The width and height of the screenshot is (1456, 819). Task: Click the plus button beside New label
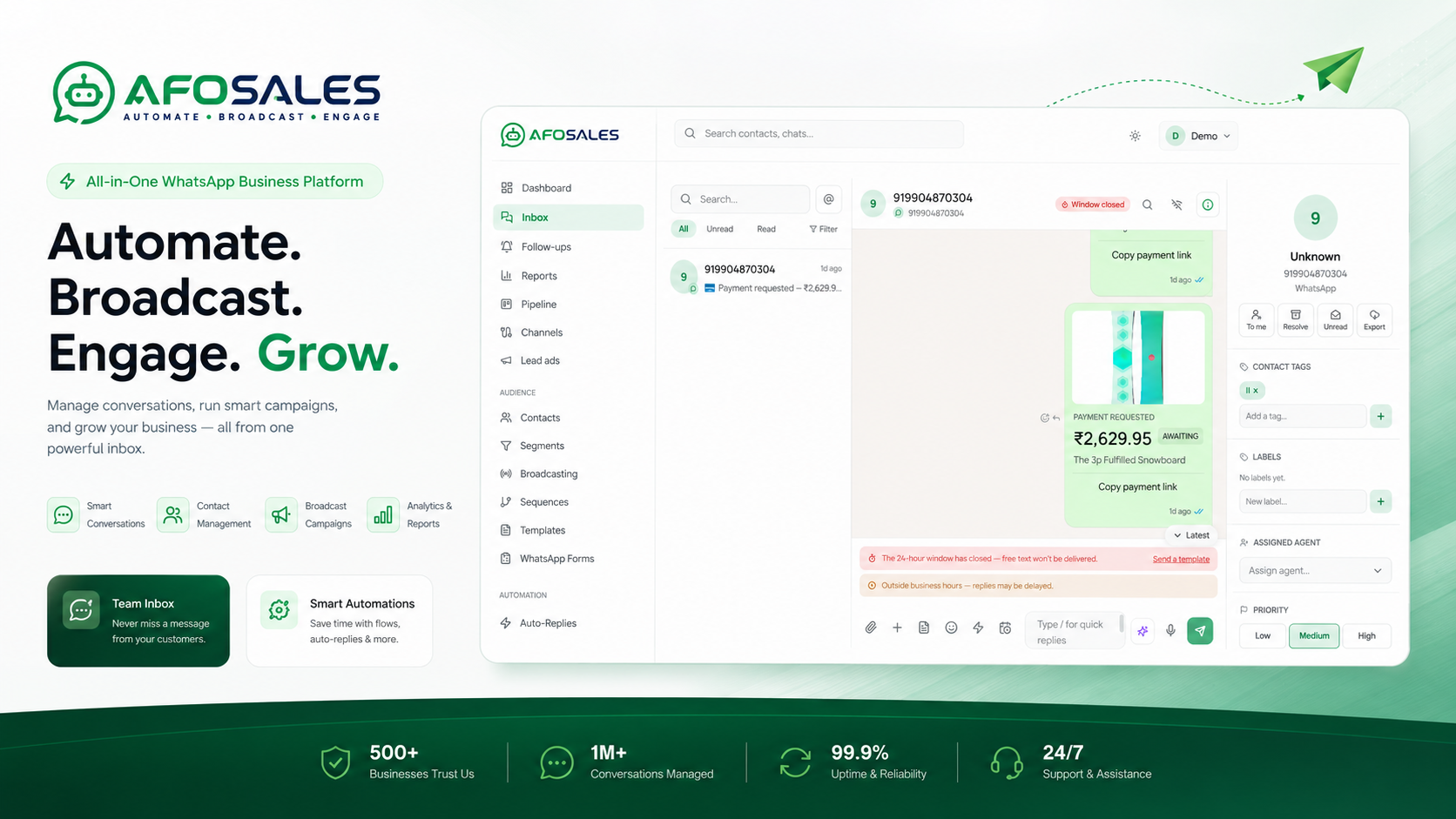pos(1380,501)
